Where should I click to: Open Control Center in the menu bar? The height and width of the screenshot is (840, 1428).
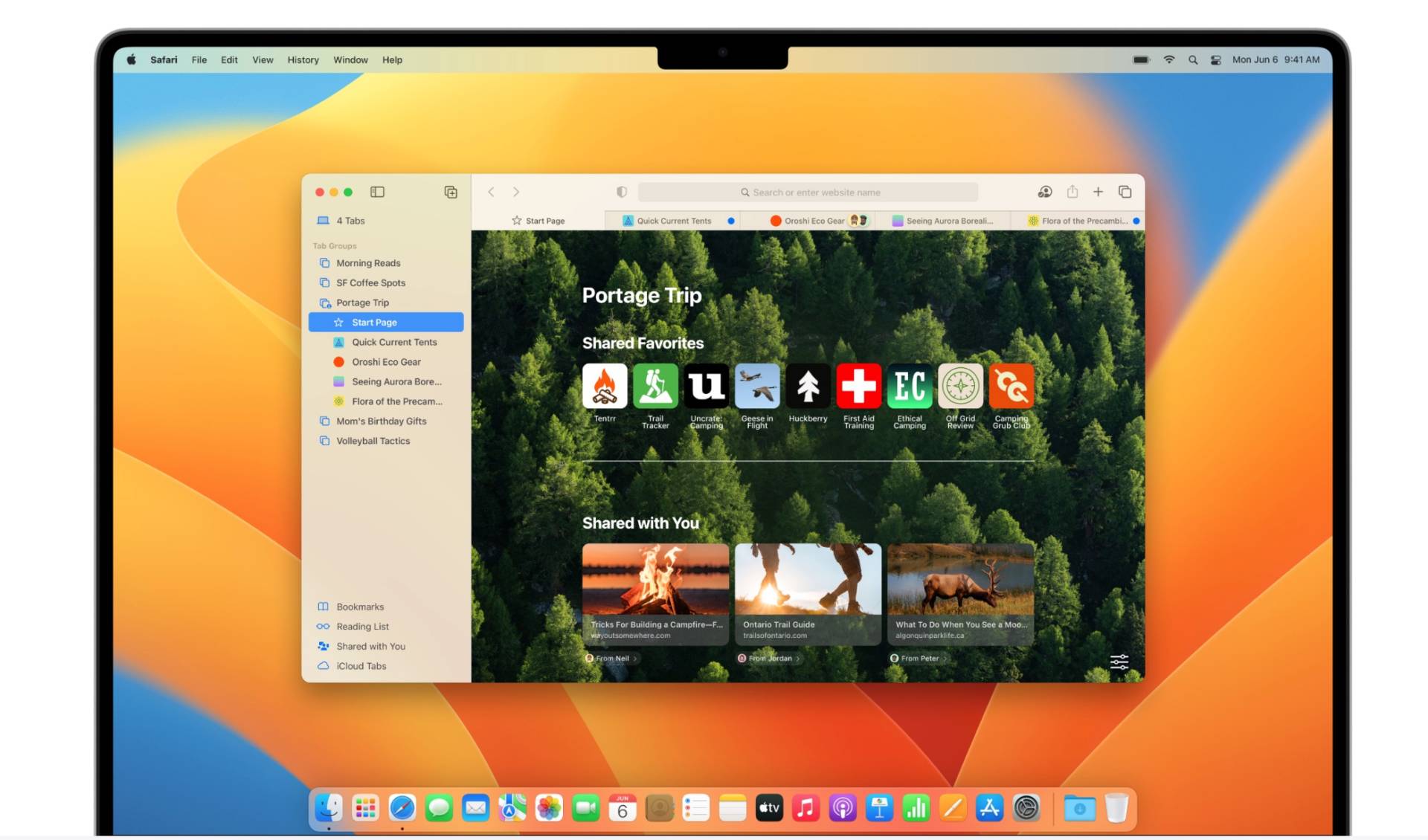tap(1215, 59)
